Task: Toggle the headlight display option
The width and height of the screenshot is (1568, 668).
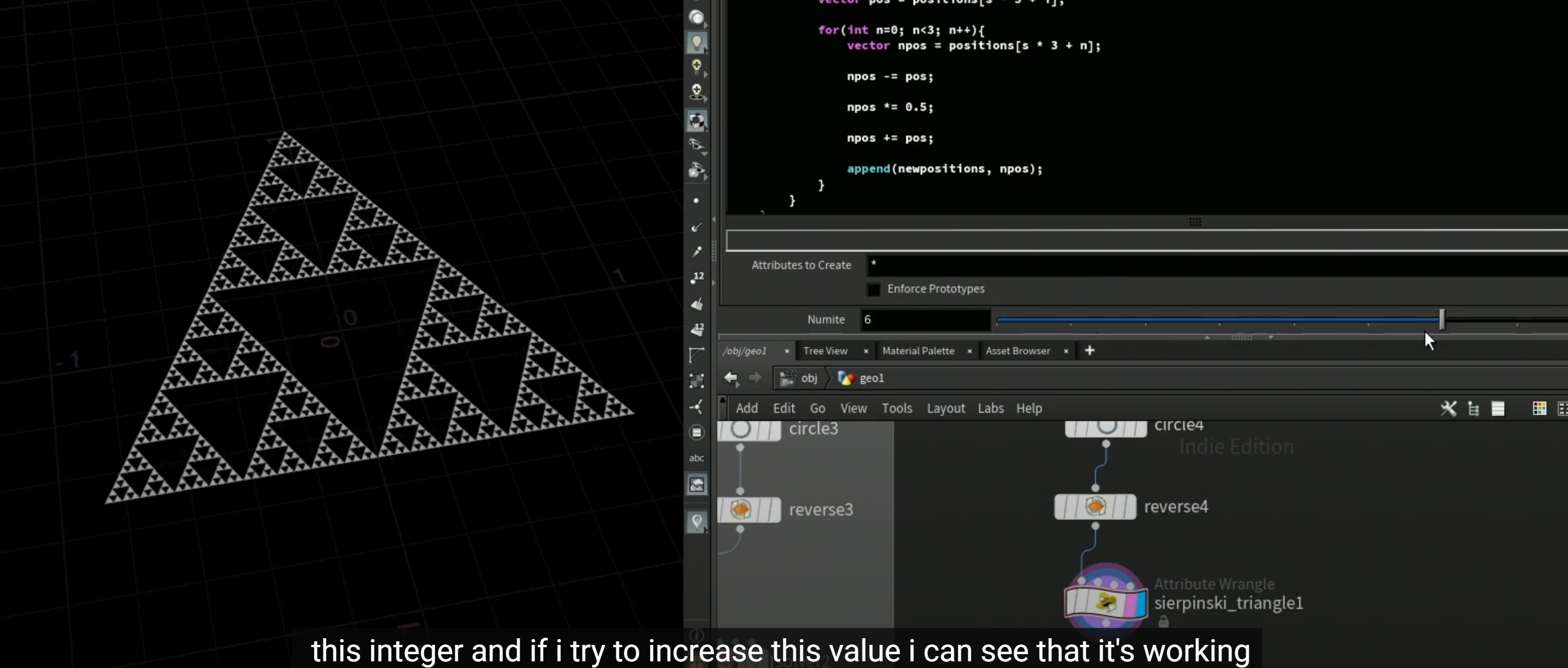Action: point(696,42)
